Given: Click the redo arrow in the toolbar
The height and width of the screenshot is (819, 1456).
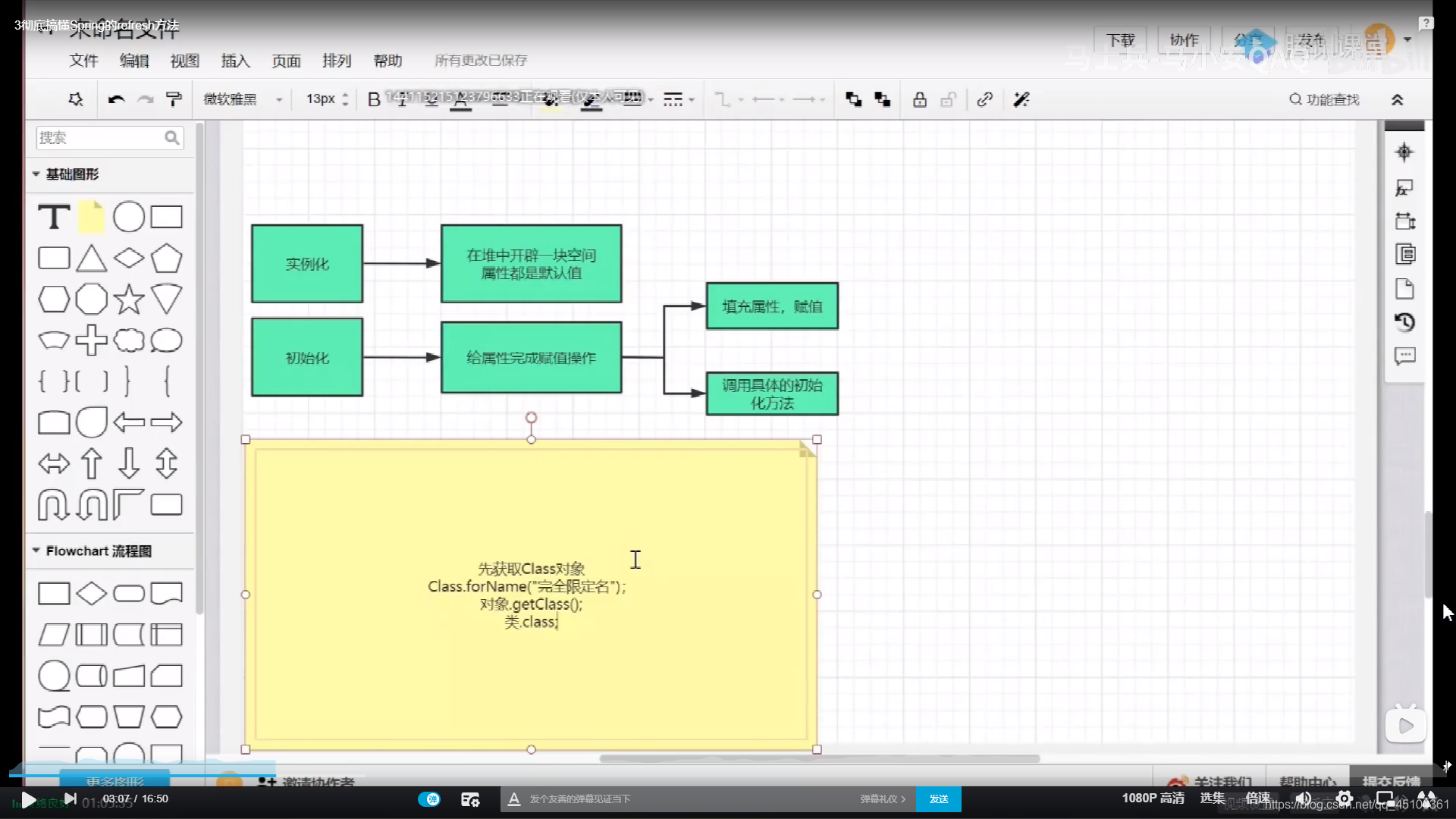Looking at the screenshot, I should click(146, 99).
